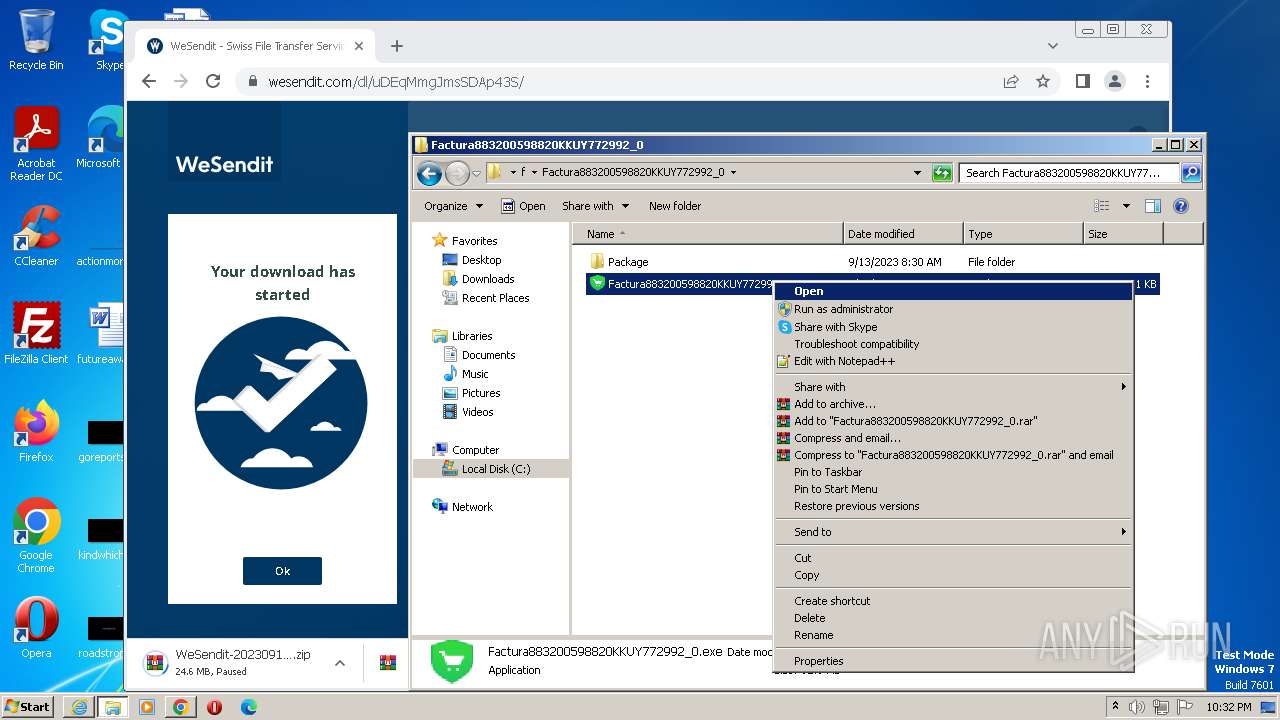Image resolution: width=1280 pixels, height=720 pixels.
Task: Open Chrome's side panel icon
Action: coord(1083,82)
